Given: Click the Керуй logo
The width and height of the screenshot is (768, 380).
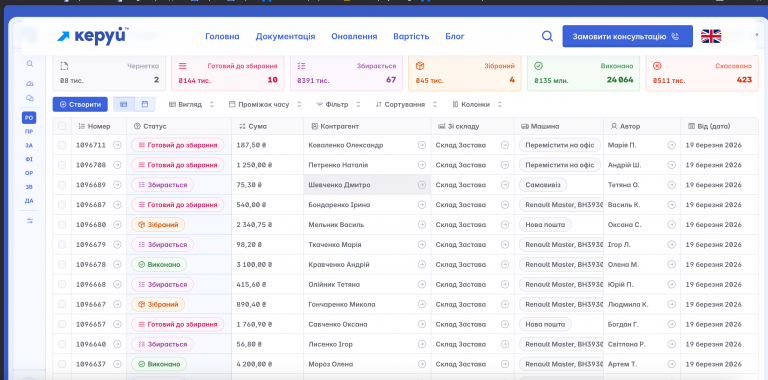Looking at the screenshot, I should click(93, 36).
